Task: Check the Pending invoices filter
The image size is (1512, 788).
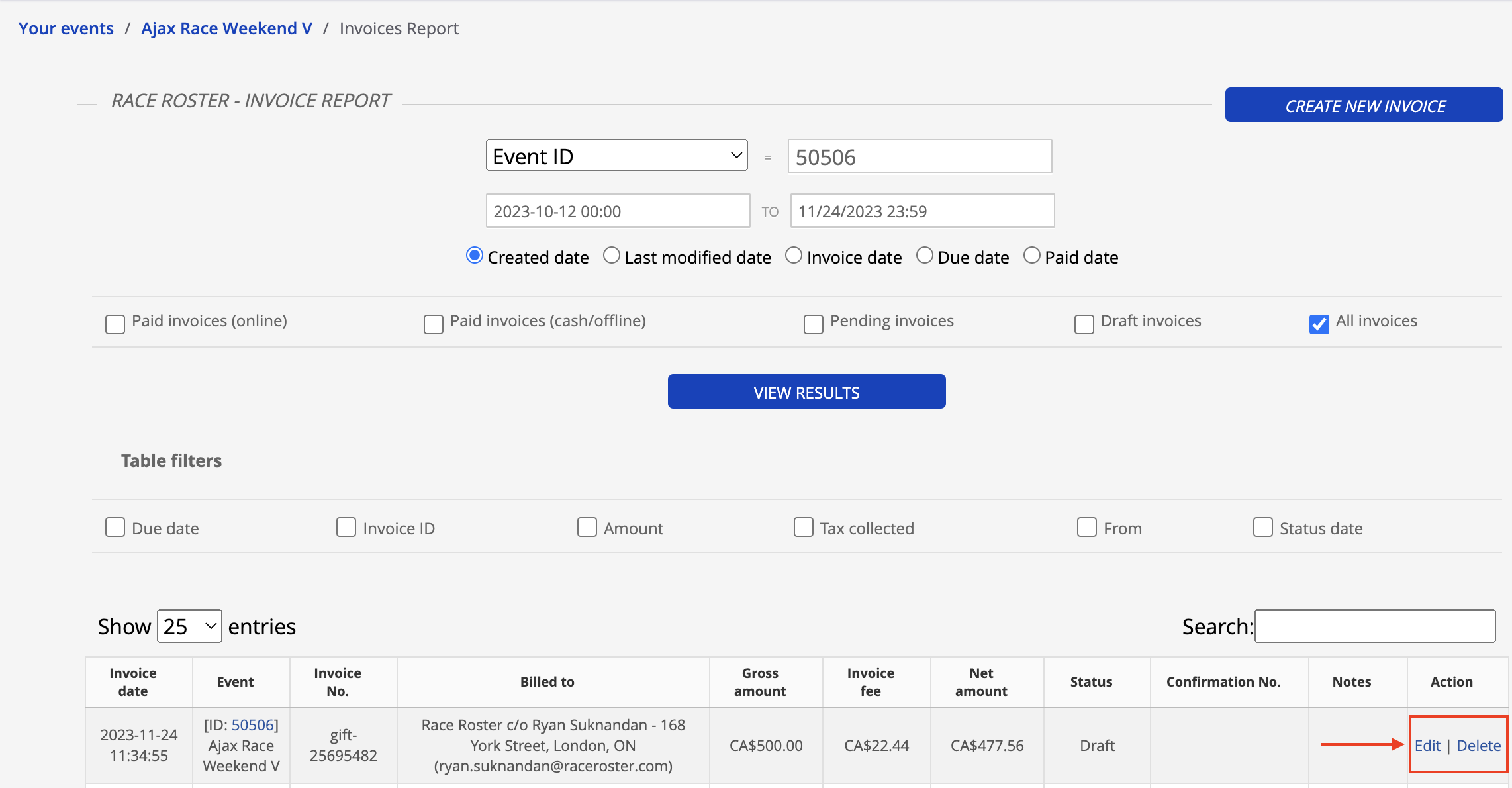Action: click(x=813, y=324)
